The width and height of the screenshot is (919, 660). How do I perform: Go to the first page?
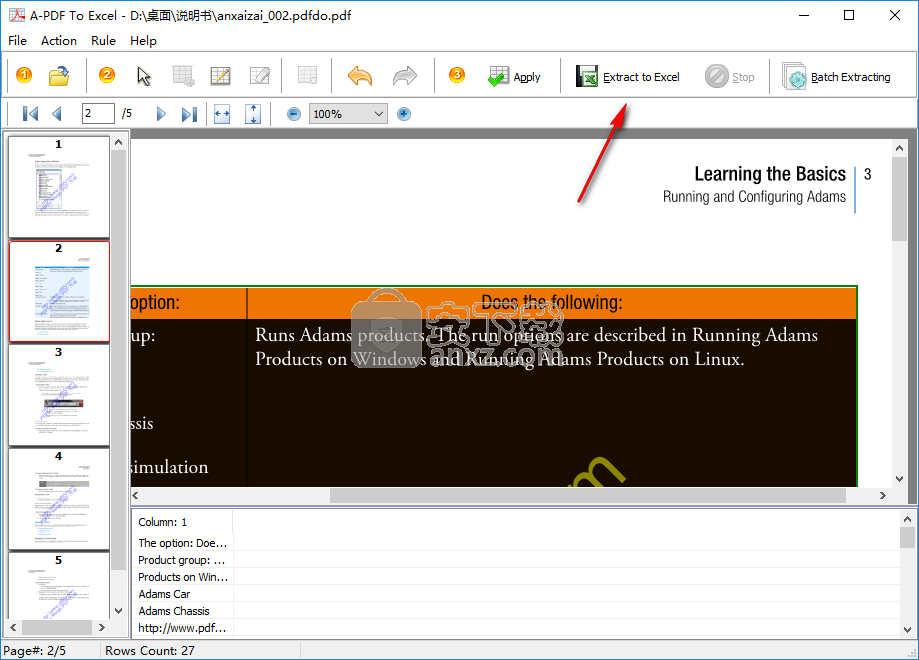click(x=30, y=114)
